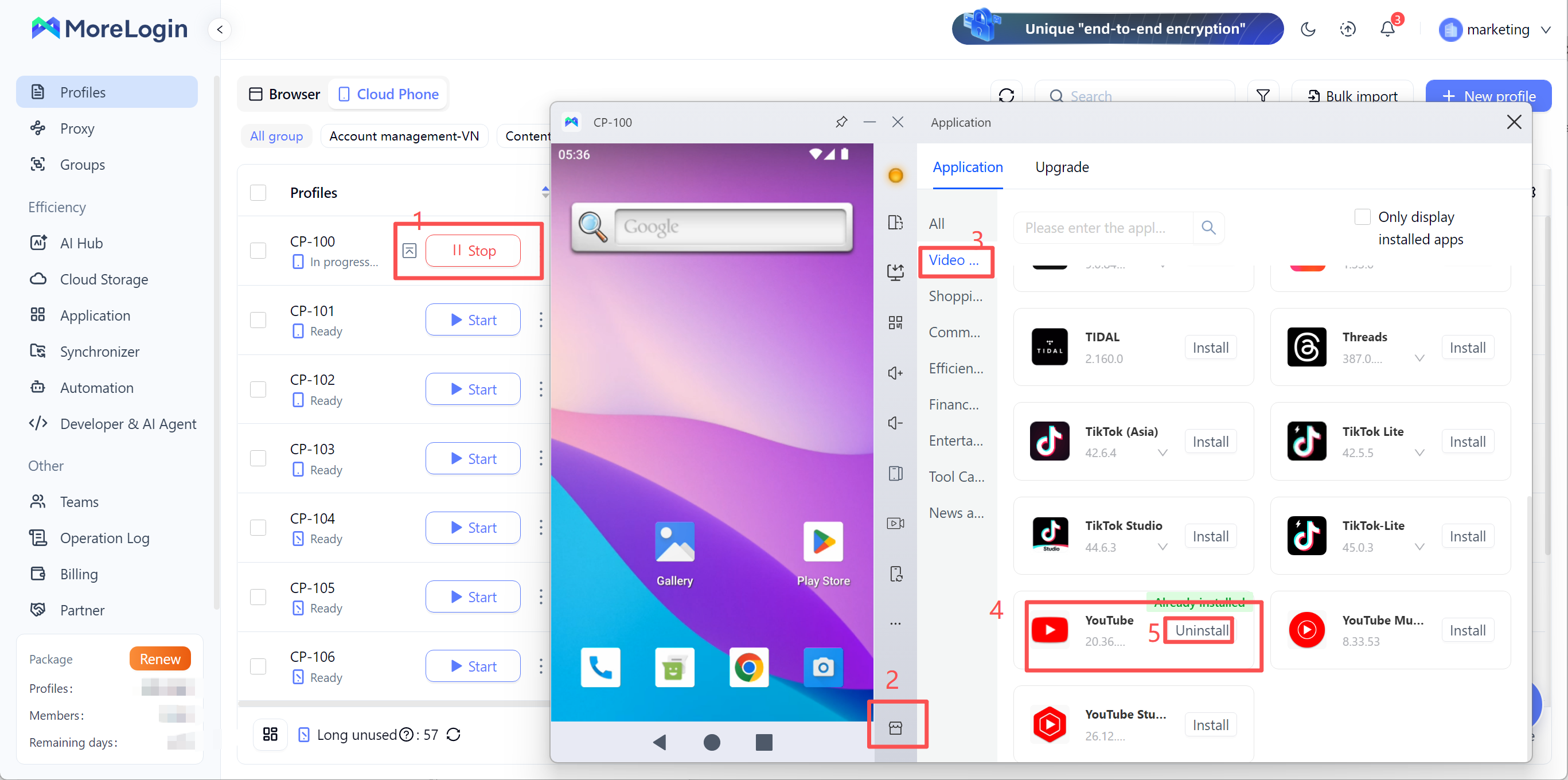
Task: Refresh the profile list
Action: click(x=1006, y=96)
